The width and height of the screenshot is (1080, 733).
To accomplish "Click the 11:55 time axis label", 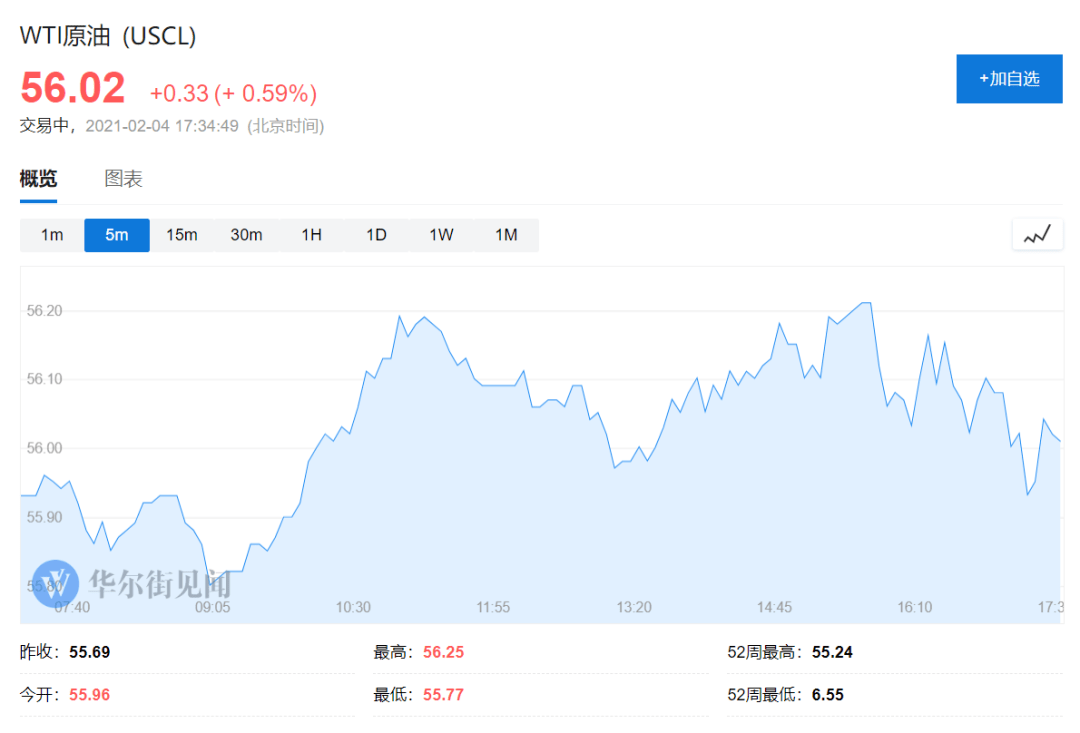I will 493,607.
